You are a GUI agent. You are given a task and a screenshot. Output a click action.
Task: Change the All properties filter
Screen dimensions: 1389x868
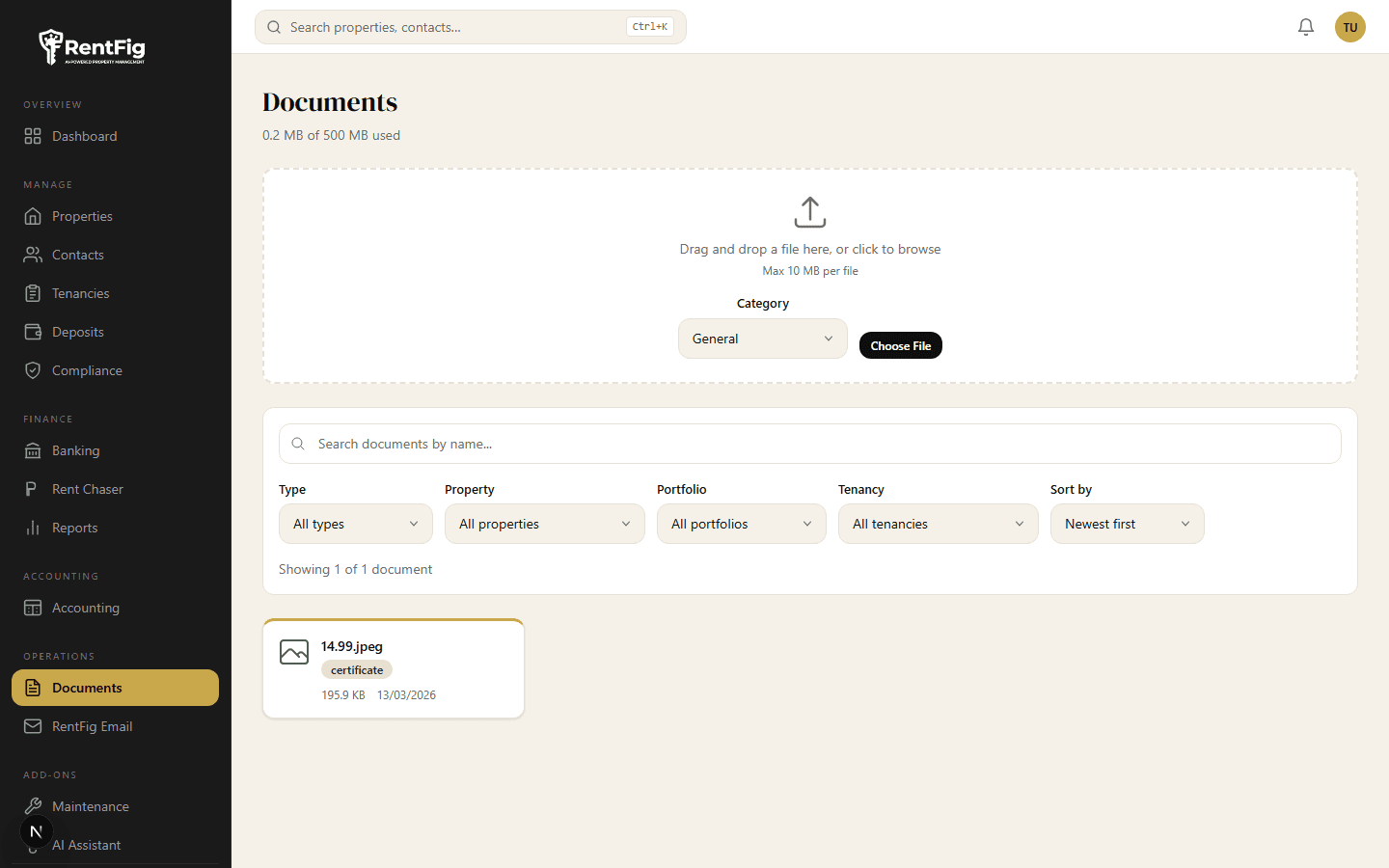point(544,524)
